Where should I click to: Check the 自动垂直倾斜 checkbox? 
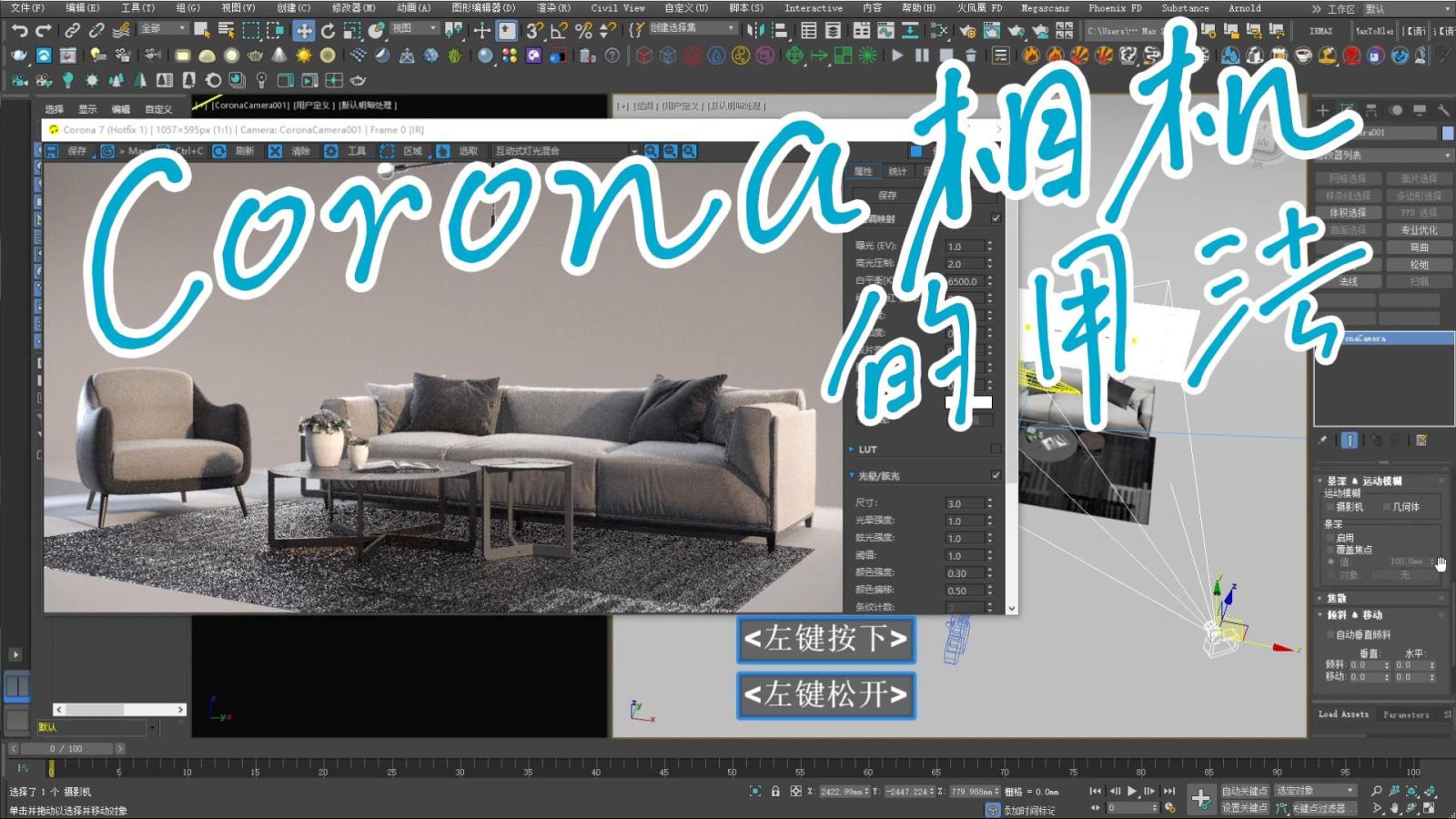(x=1330, y=634)
